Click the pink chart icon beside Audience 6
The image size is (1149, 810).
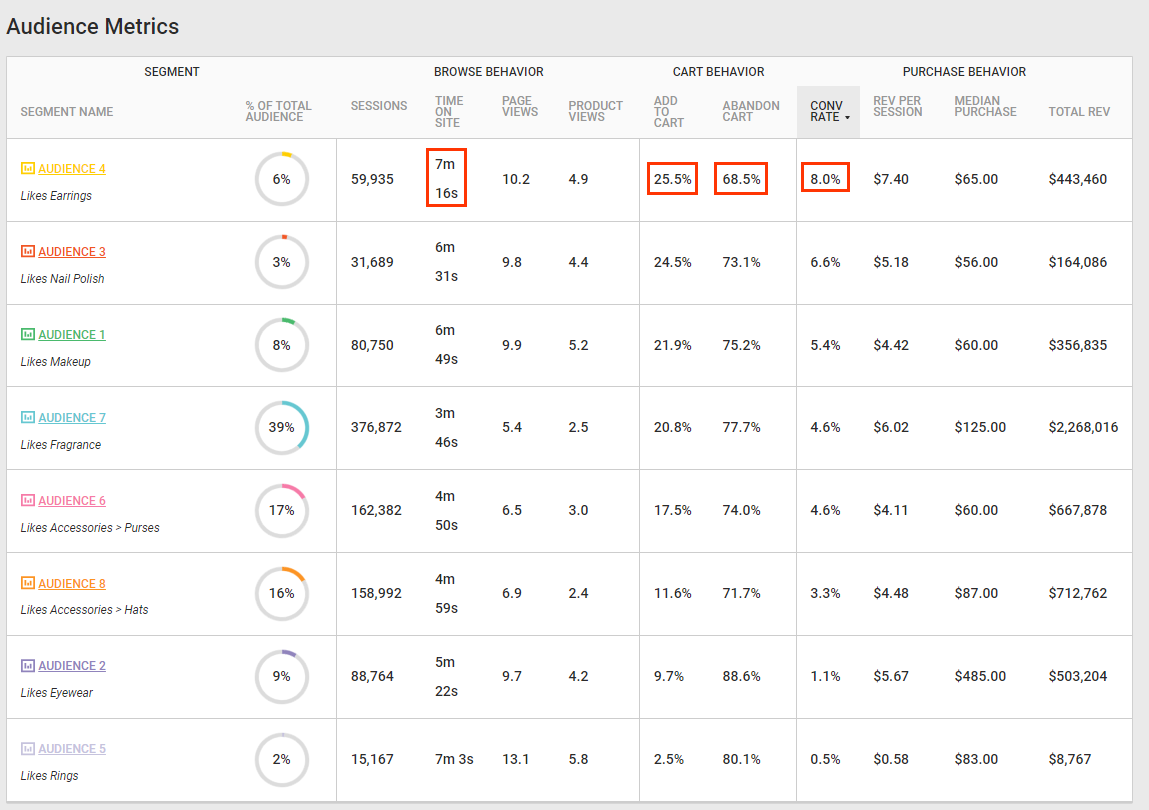(28, 500)
